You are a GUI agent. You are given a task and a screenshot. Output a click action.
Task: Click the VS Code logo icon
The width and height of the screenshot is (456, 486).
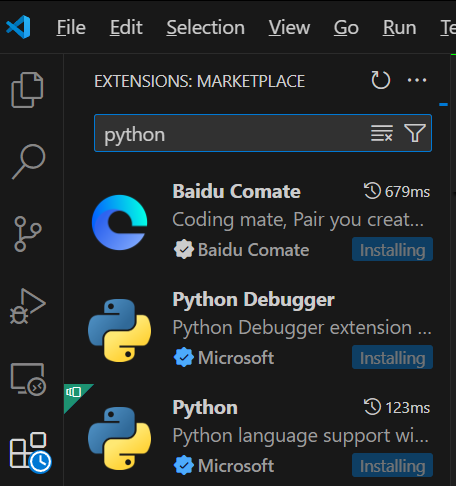pyautogui.click(x=18, y=27)
